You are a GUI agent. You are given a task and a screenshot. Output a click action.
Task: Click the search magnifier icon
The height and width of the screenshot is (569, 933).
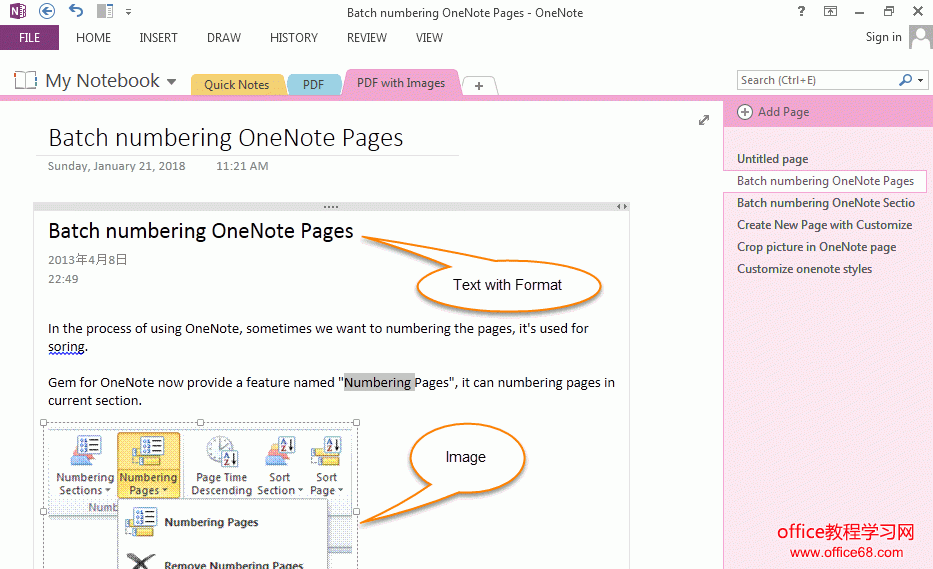[x=905, y=80]
